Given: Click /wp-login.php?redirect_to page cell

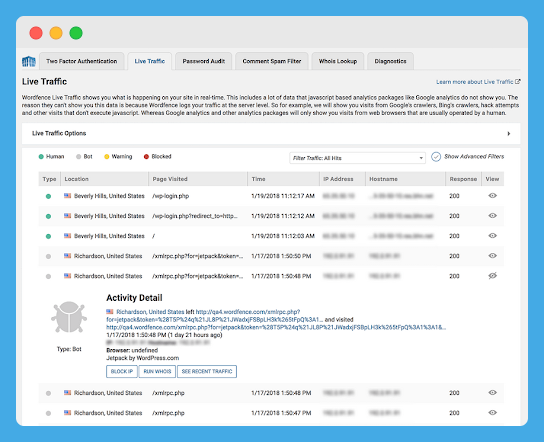Looking at the screenshot, I should (x=195, y=216).
